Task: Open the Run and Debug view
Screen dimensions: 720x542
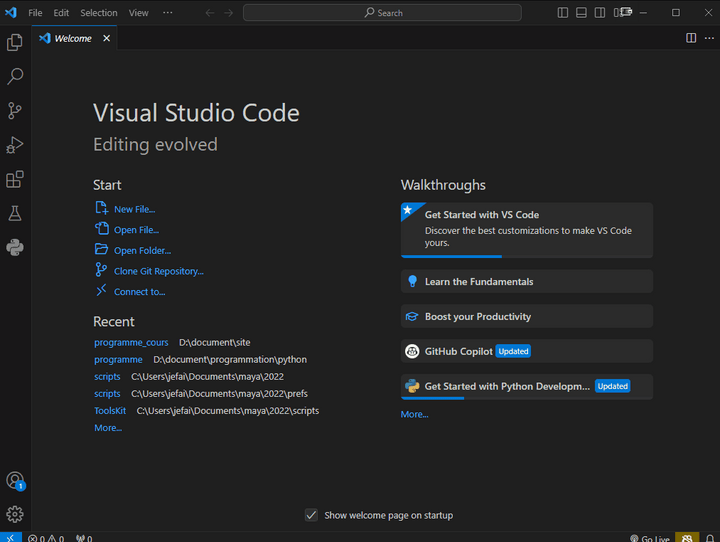Action: click(15, 145)
